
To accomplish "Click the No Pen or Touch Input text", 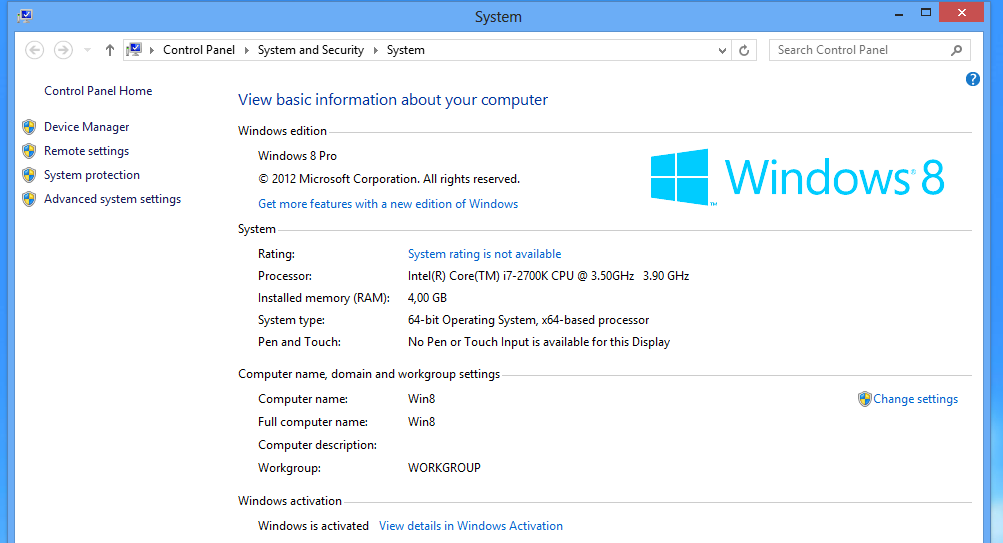I will coord(539,342).
